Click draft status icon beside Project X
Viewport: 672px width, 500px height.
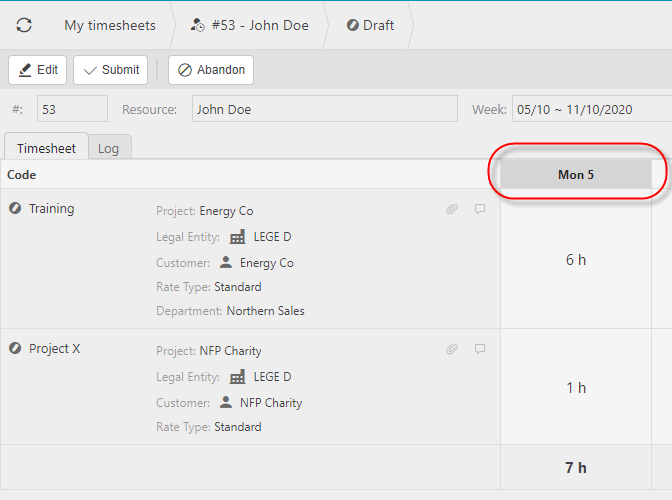(x=15, y=349)
